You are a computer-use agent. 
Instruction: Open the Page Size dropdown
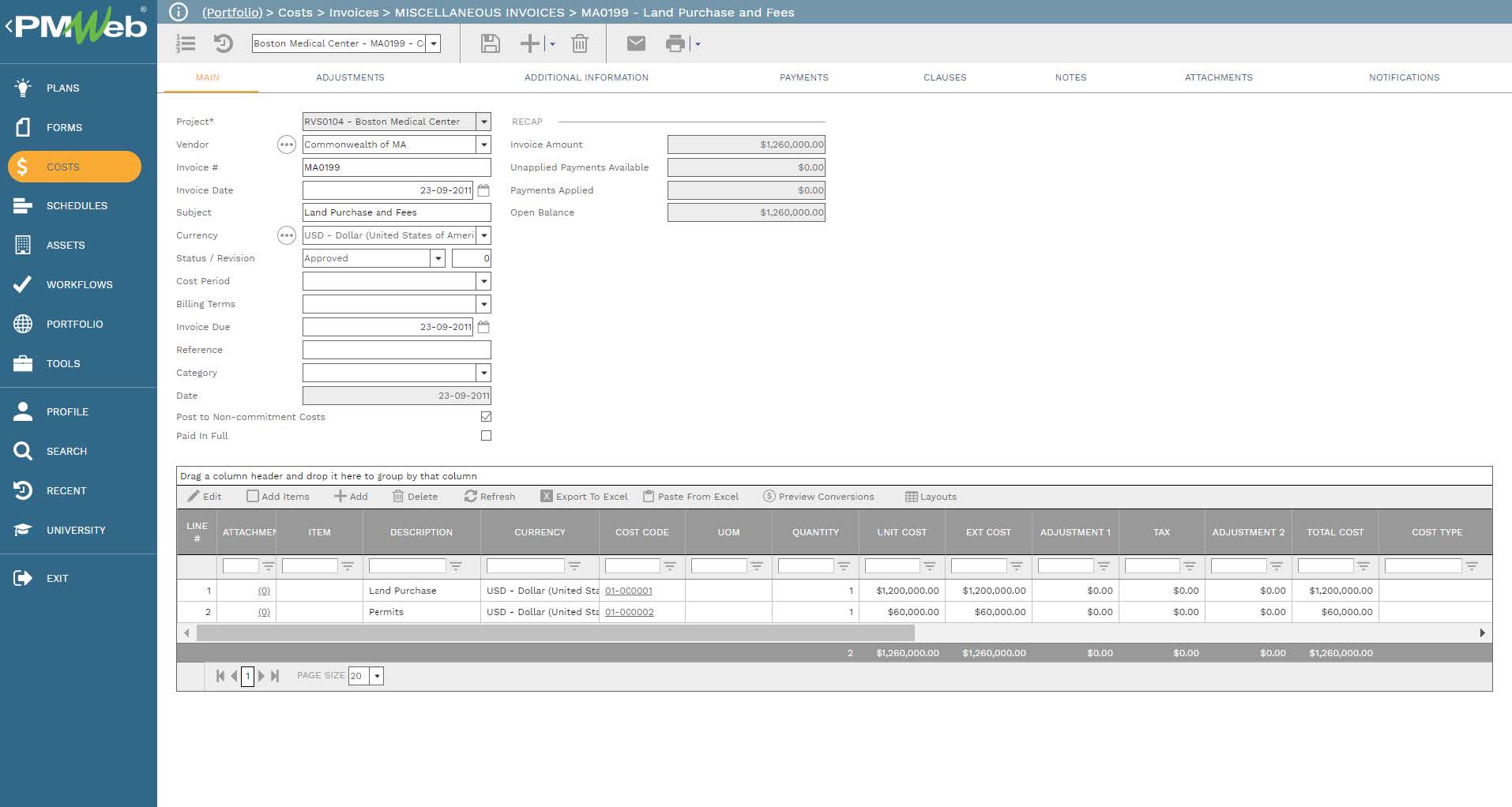pyautogui.click(x=377, y=676)
